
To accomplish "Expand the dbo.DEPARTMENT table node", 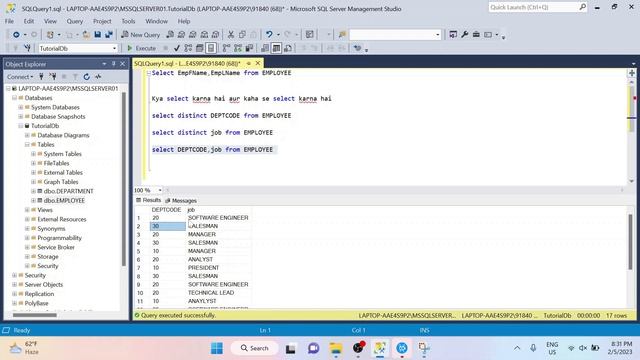I will click(33, 191).
